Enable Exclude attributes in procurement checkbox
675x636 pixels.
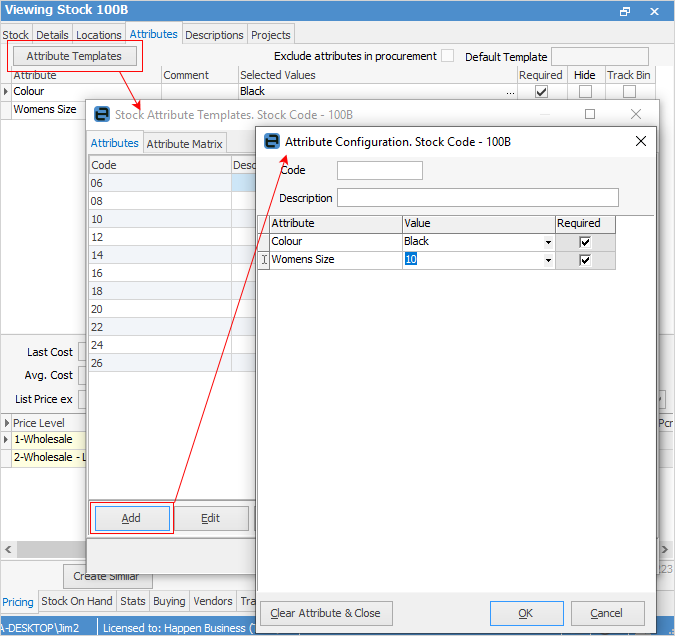(x=447, y=56)
